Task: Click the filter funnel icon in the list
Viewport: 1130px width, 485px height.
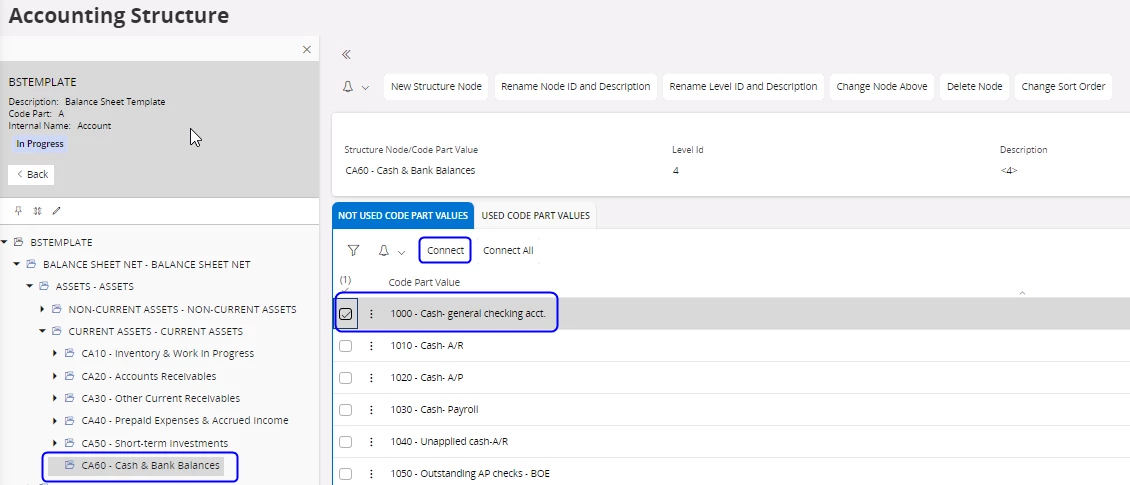Action: click(x=353, y=250)
